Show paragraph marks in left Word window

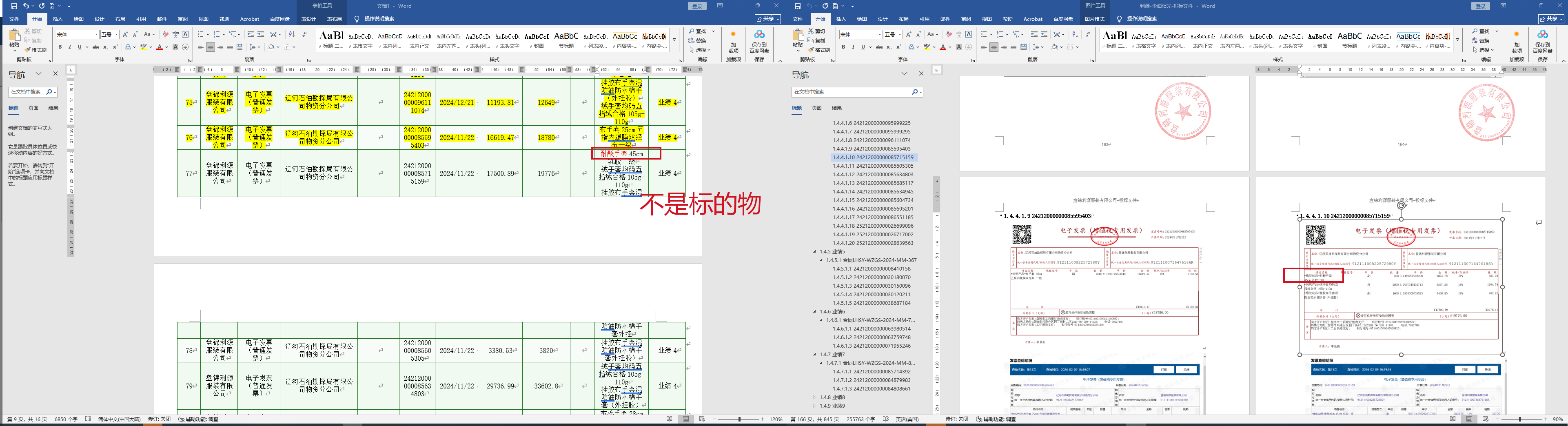point(304,35)
